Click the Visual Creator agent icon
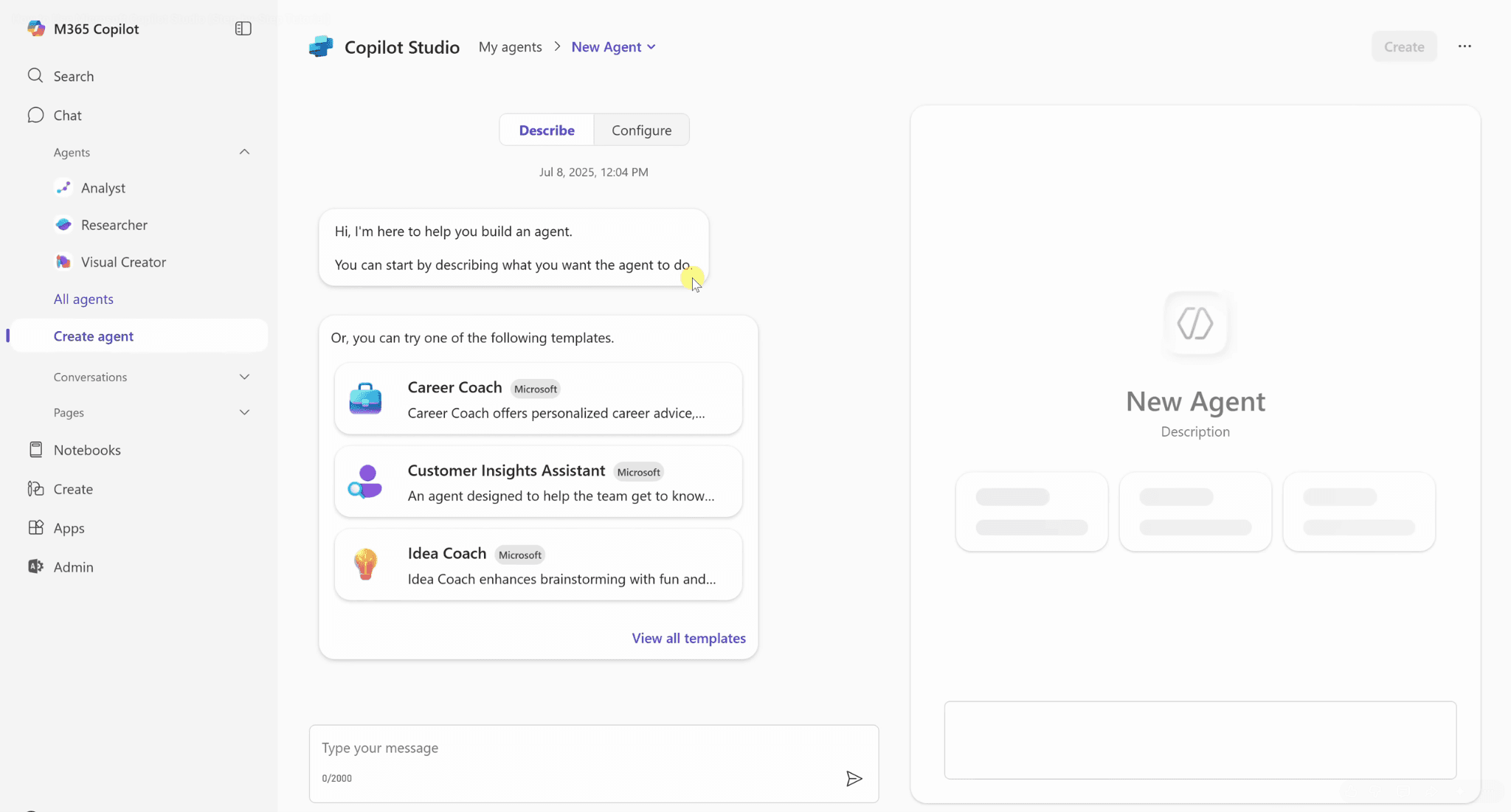The image size is (1511, 812). (x=63, y=262)
